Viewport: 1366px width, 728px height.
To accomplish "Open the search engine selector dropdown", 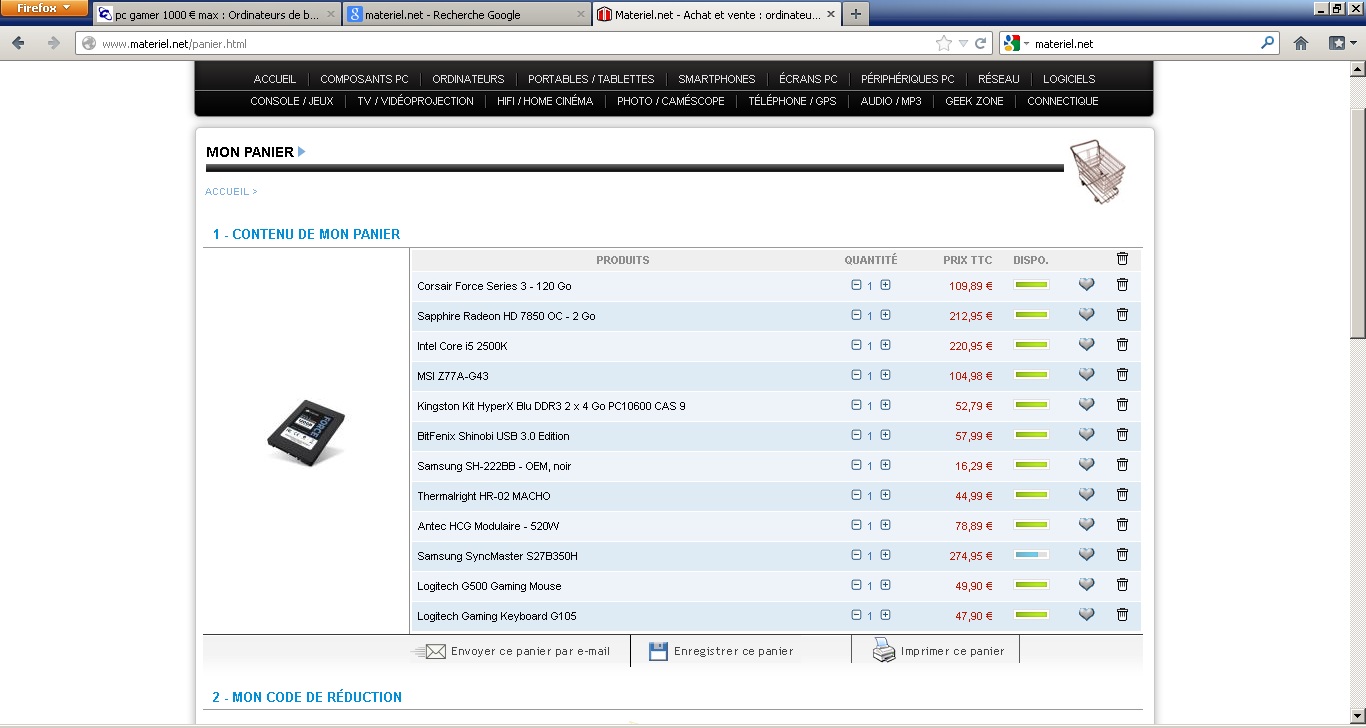I will [1016, 44].
